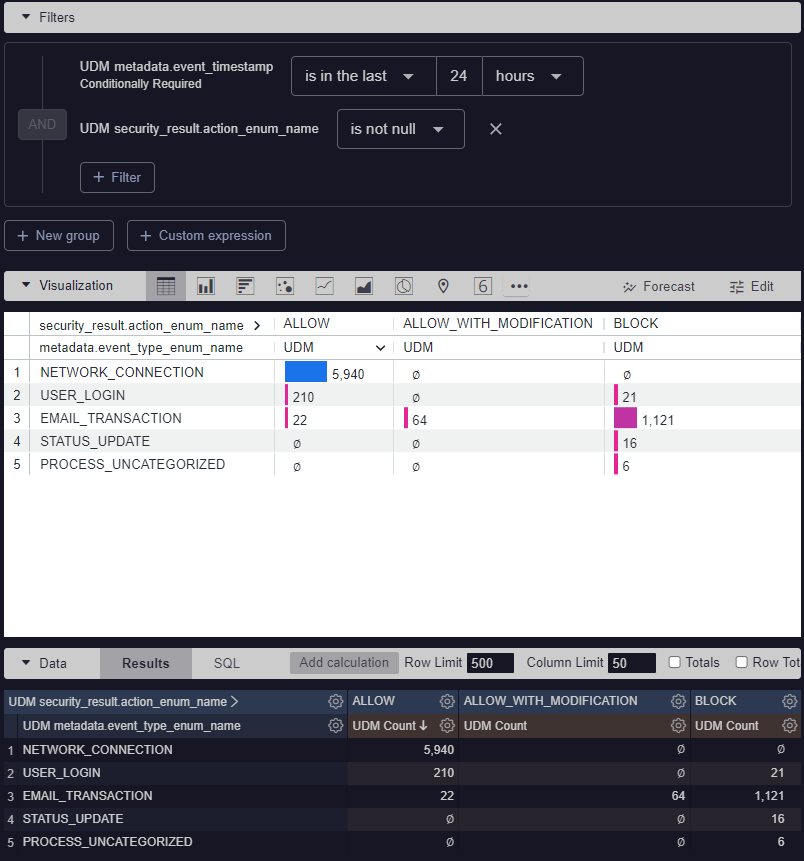Select the scatterplot visualization

click(284, 286)
